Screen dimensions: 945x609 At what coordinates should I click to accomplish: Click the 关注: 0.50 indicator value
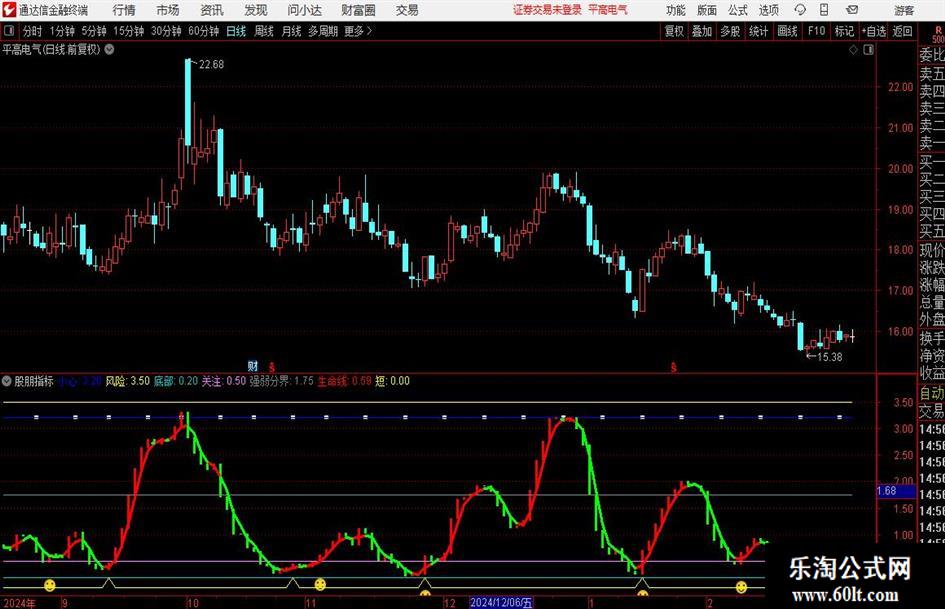coord(224,381)
